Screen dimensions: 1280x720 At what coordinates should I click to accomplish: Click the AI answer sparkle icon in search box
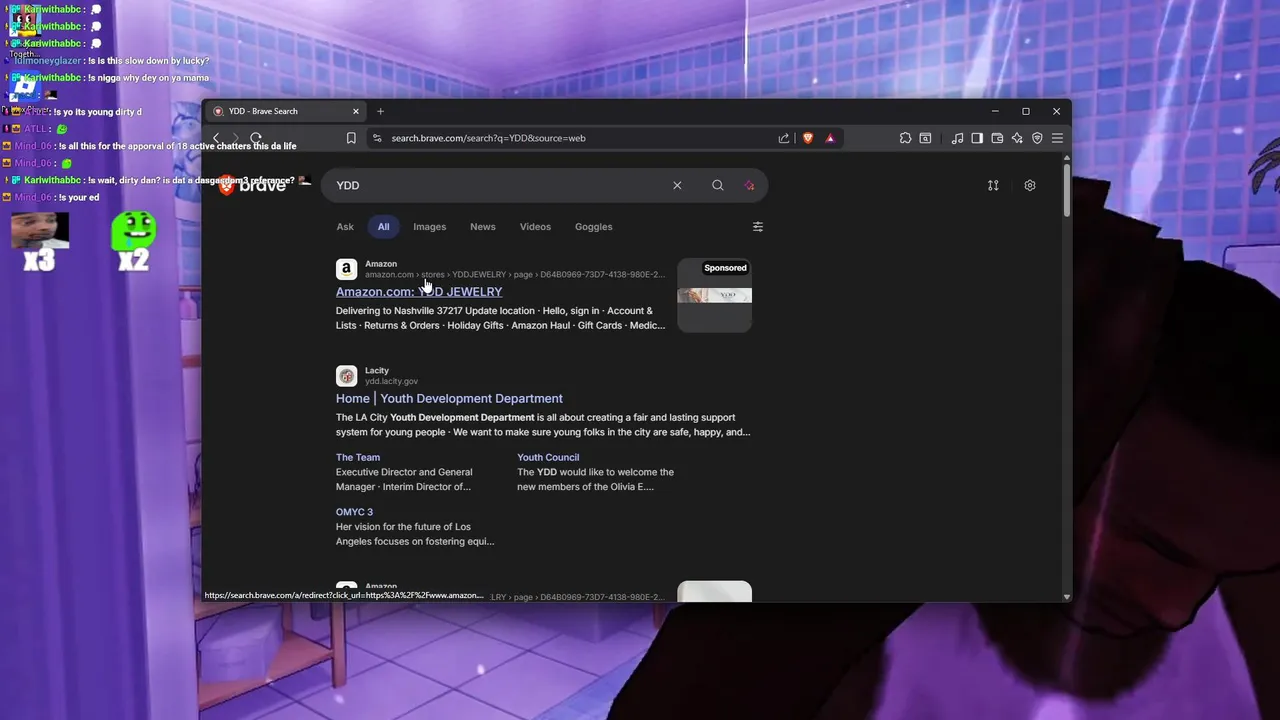pos(749,185)
